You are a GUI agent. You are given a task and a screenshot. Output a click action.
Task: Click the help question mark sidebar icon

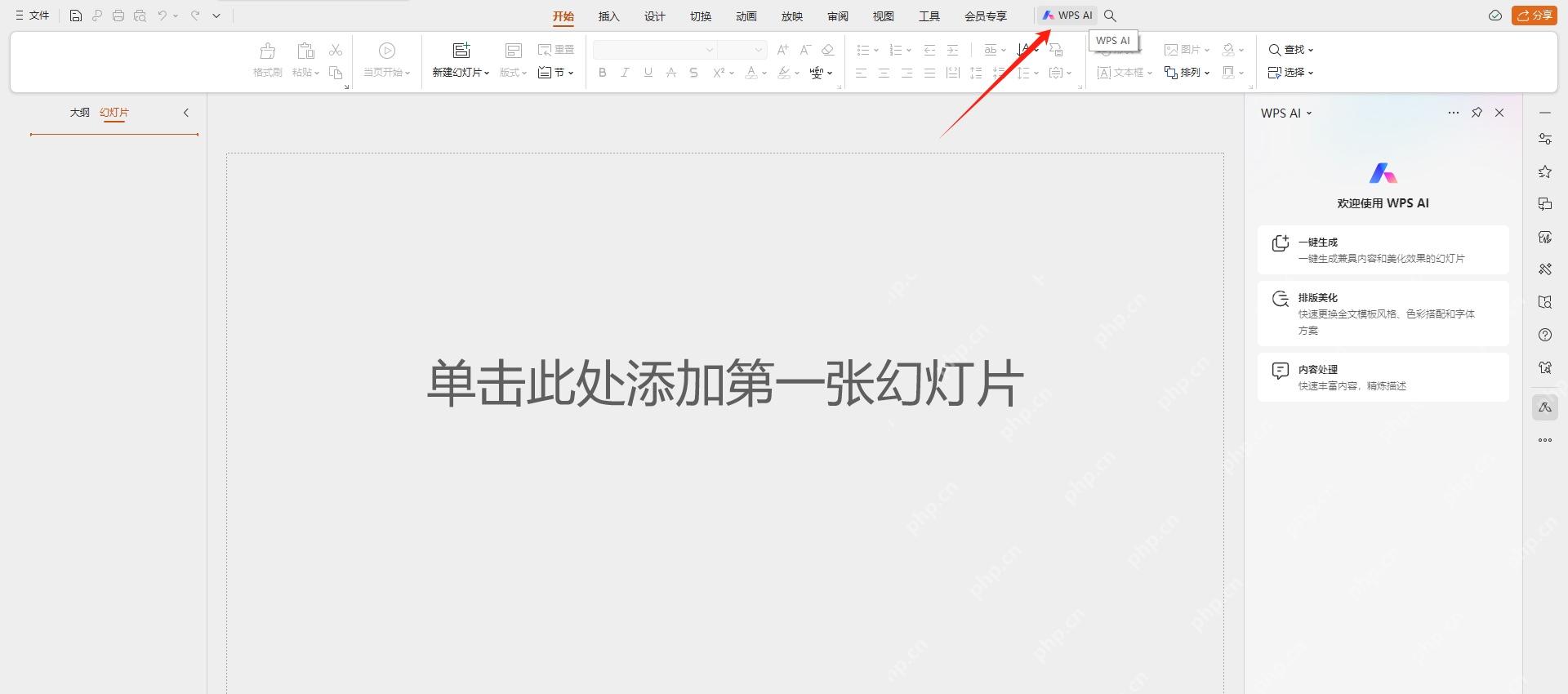[x=1545, y=335]
